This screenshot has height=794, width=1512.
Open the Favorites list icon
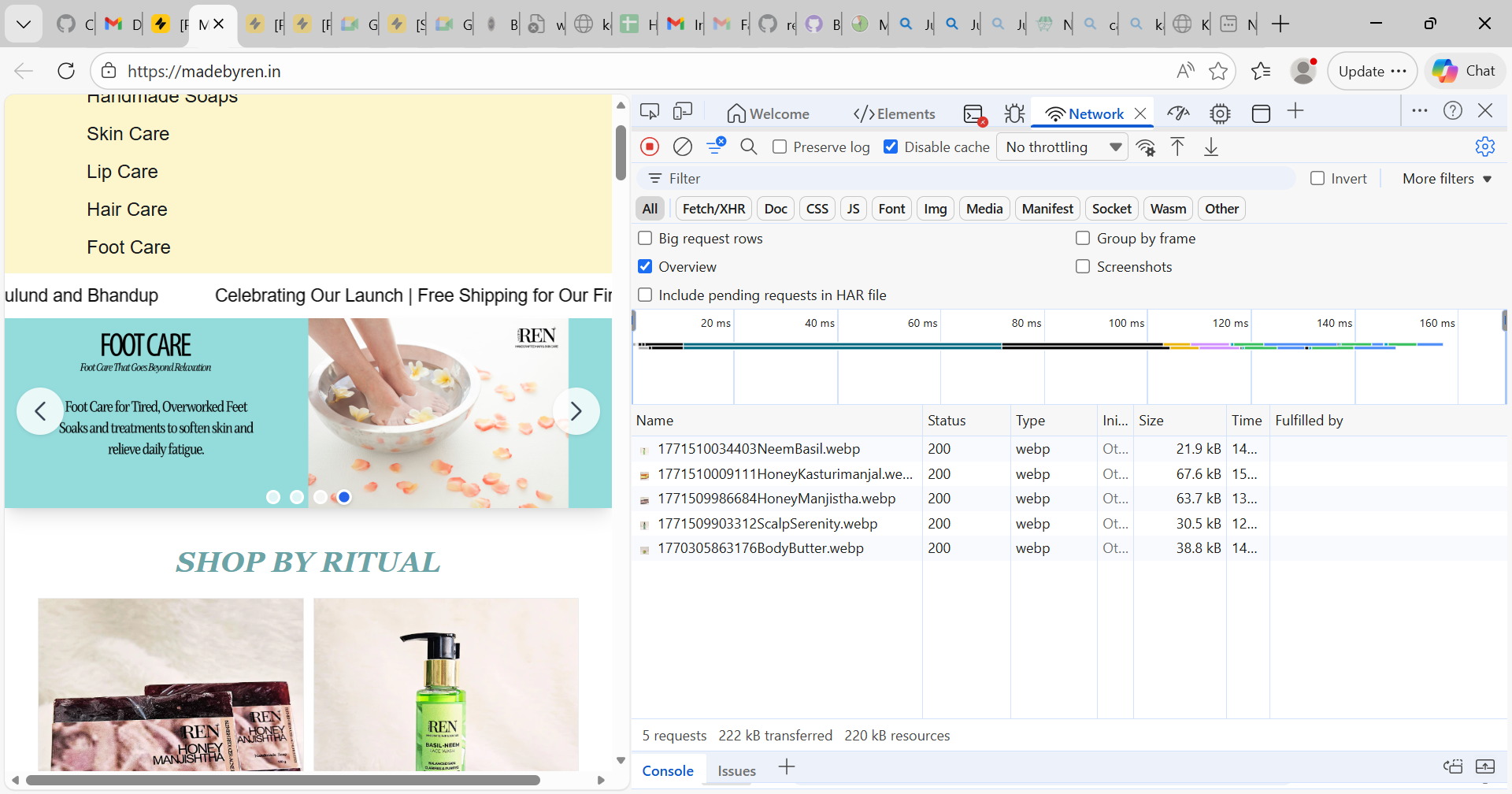pyautogui.click(x=1261, y=71)
